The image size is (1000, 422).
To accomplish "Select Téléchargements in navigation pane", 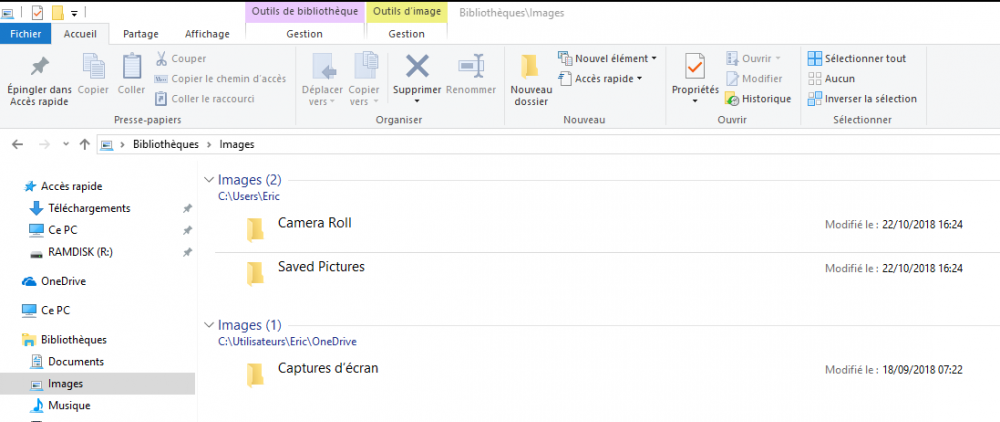I will 89,208.
